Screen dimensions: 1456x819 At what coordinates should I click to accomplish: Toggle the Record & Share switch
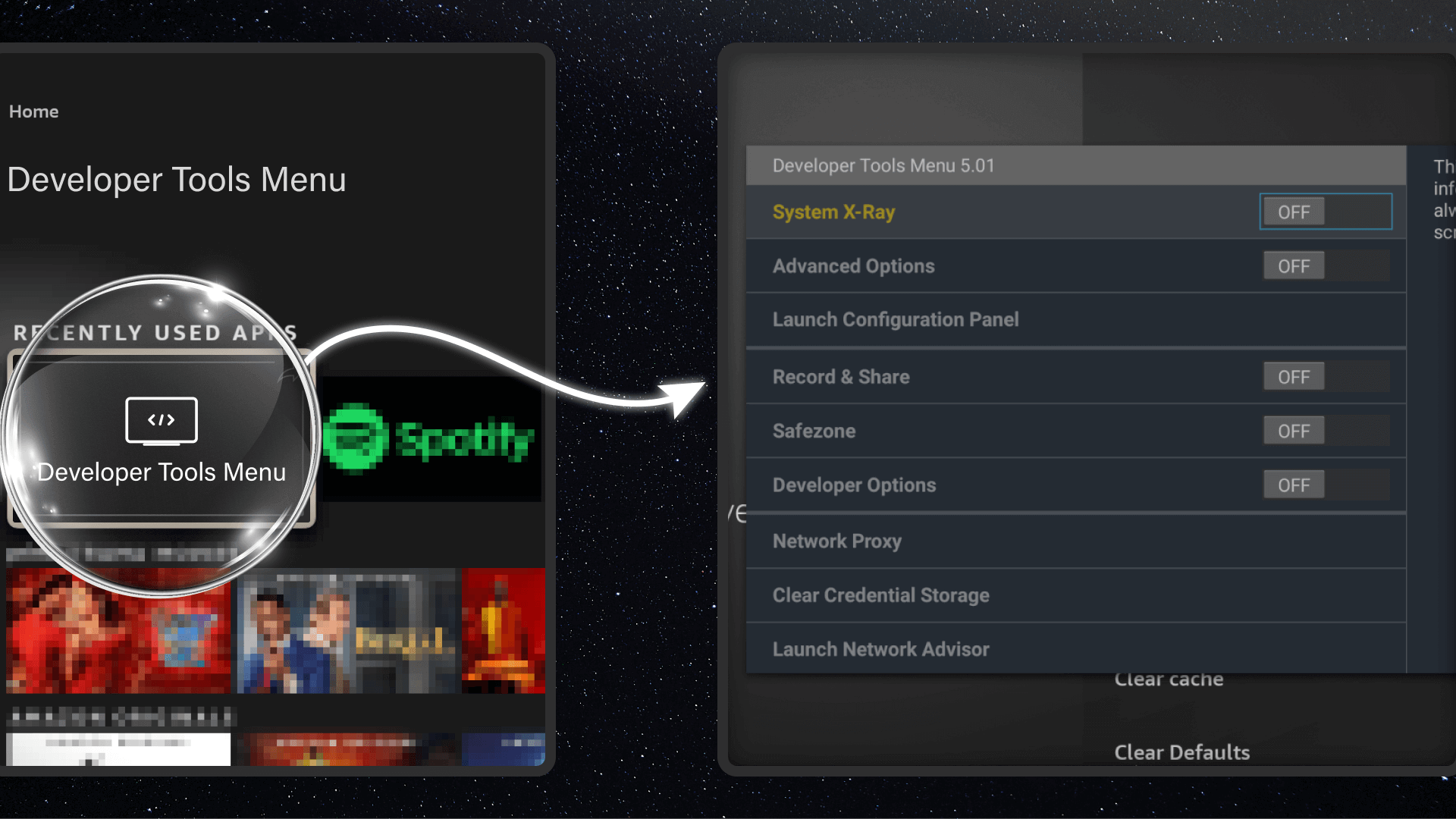[x=1326, y=377]
